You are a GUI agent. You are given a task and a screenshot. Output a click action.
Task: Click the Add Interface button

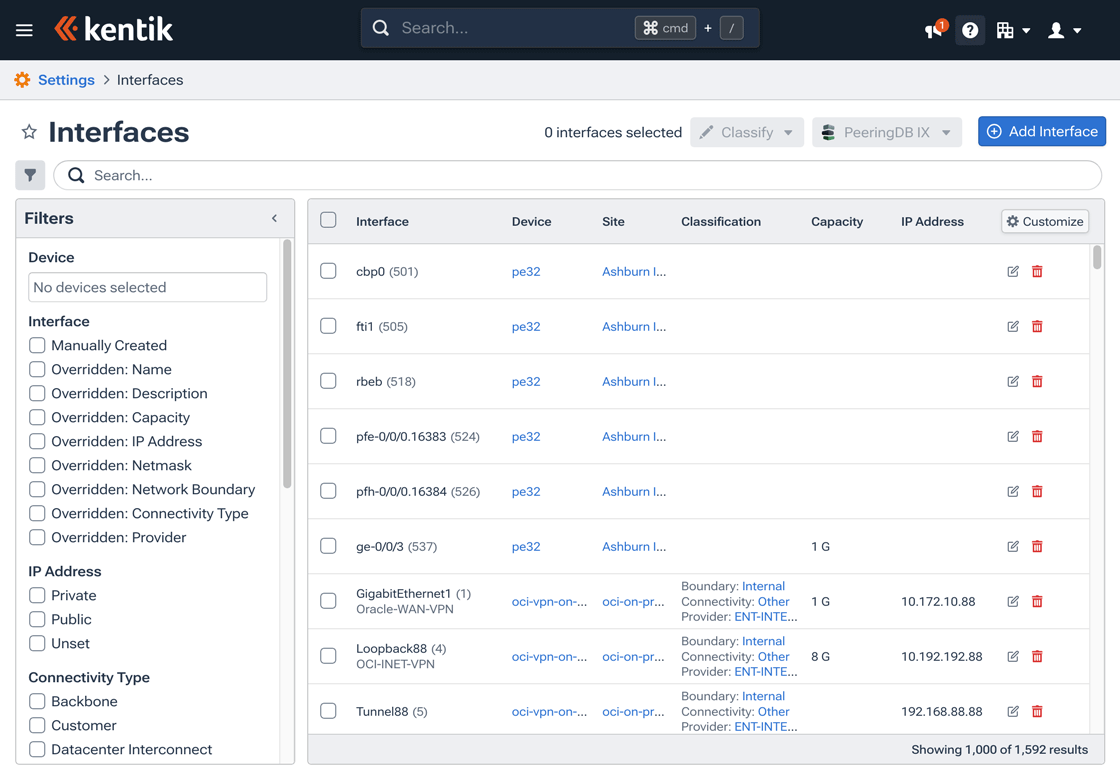click(x=1042, y=131)
